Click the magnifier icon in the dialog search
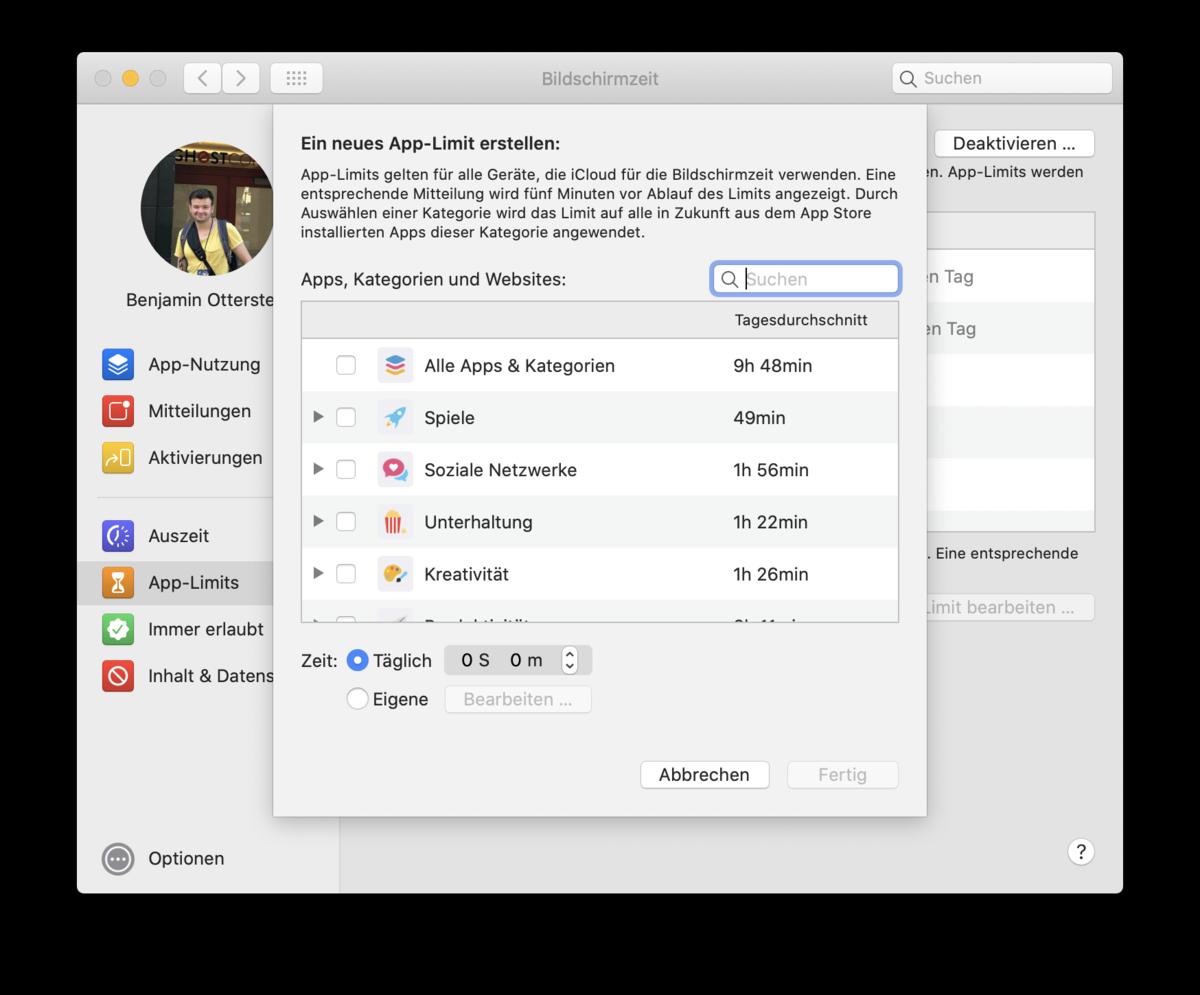Viewport: 1200px width, 995px height. pyautogui.click(x=730, y=279)
